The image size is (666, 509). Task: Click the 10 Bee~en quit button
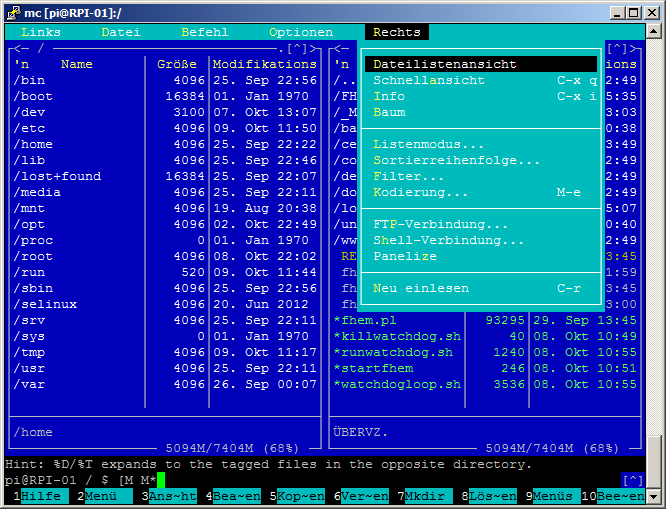tap(620, 496)
